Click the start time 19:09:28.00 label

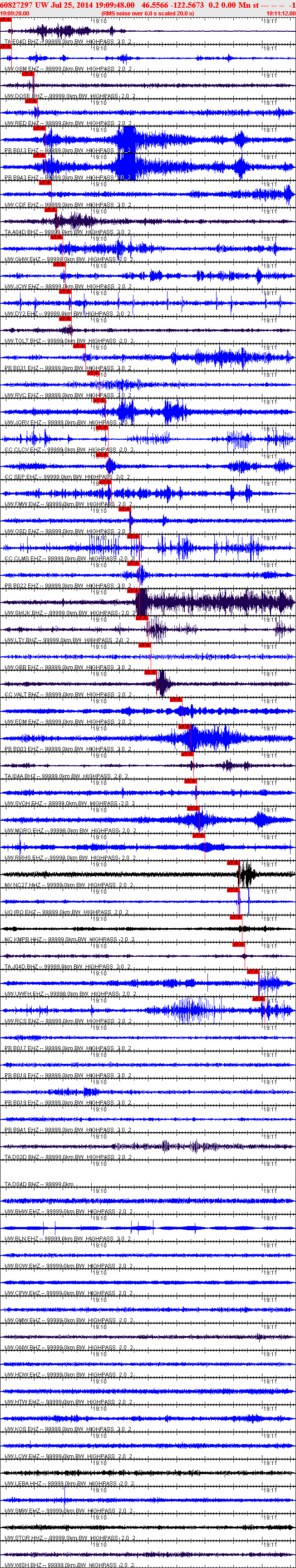15,13
